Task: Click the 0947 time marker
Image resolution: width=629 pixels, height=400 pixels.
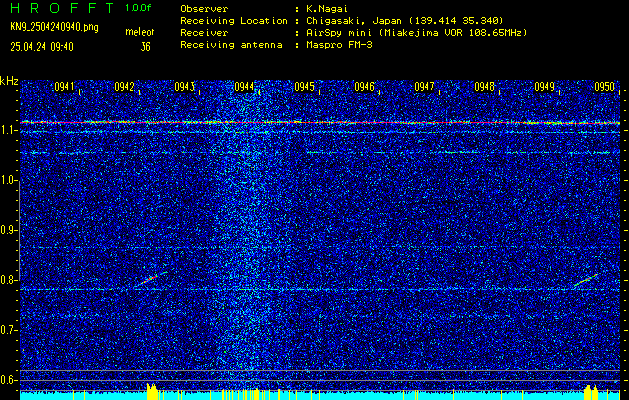Action: [424, 87]
